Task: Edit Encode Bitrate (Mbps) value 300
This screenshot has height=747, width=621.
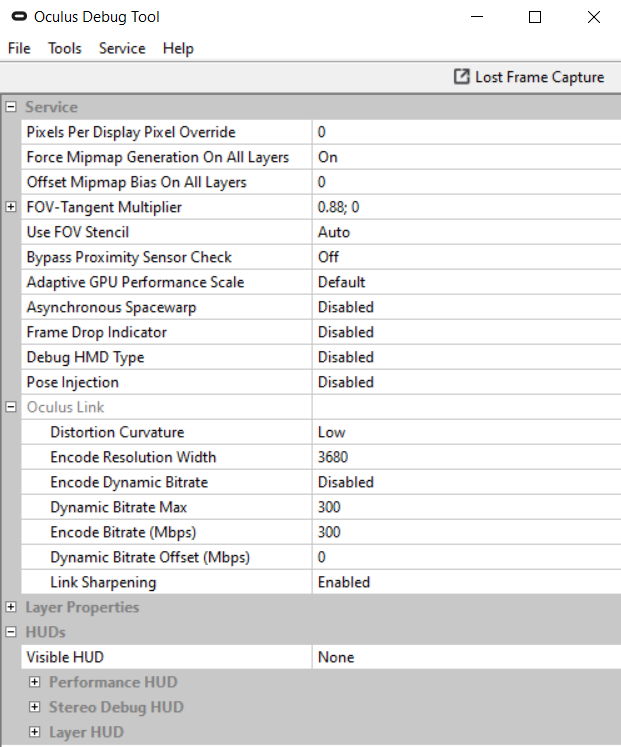Action: coord(467,532)
